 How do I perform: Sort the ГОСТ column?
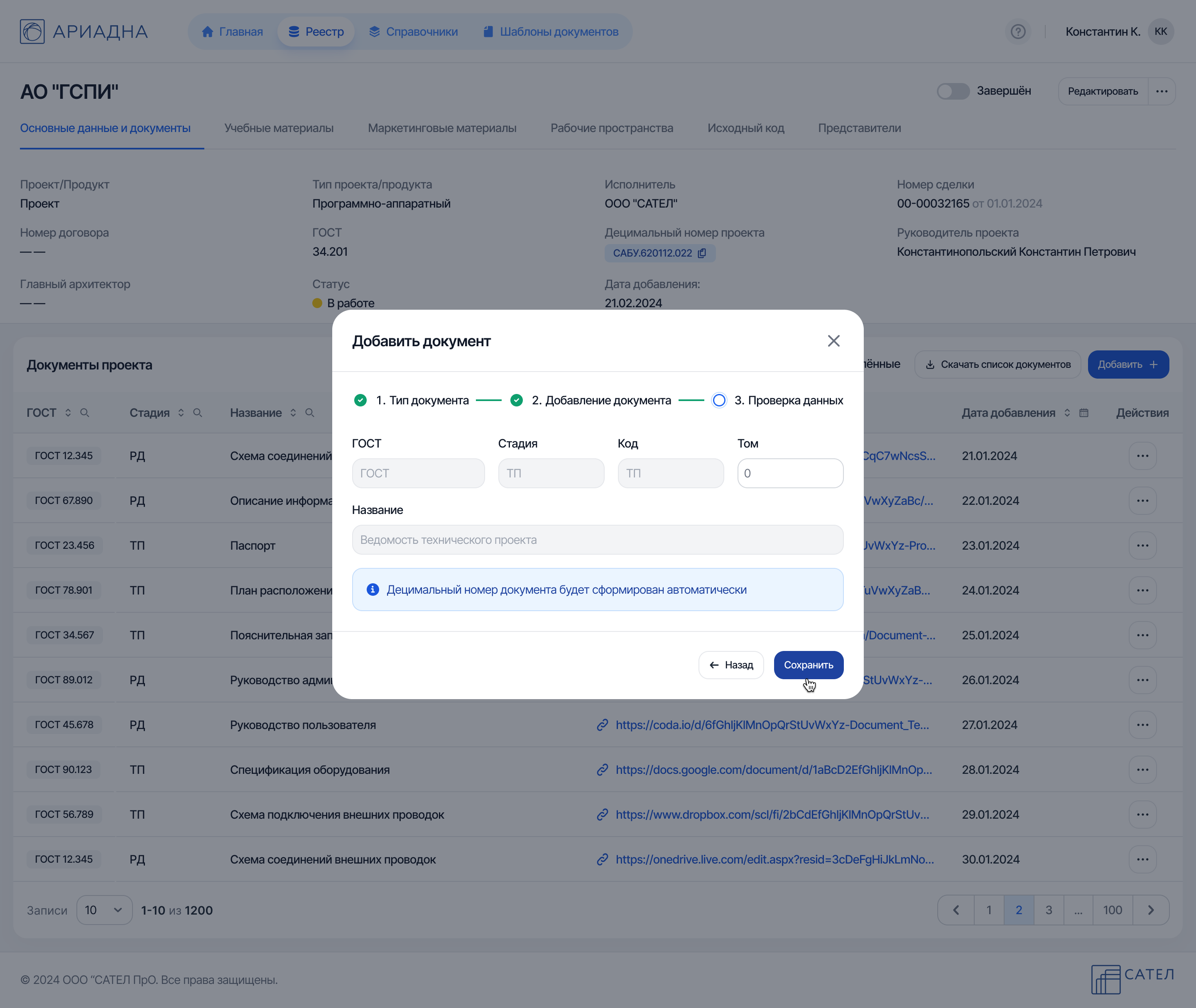click(x=68, y=413)
